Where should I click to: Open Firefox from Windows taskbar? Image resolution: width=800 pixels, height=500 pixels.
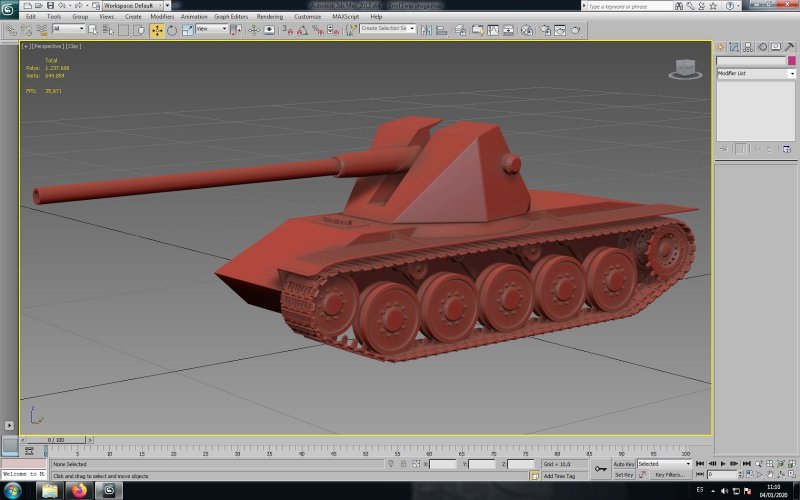click(x=79, y=491)
